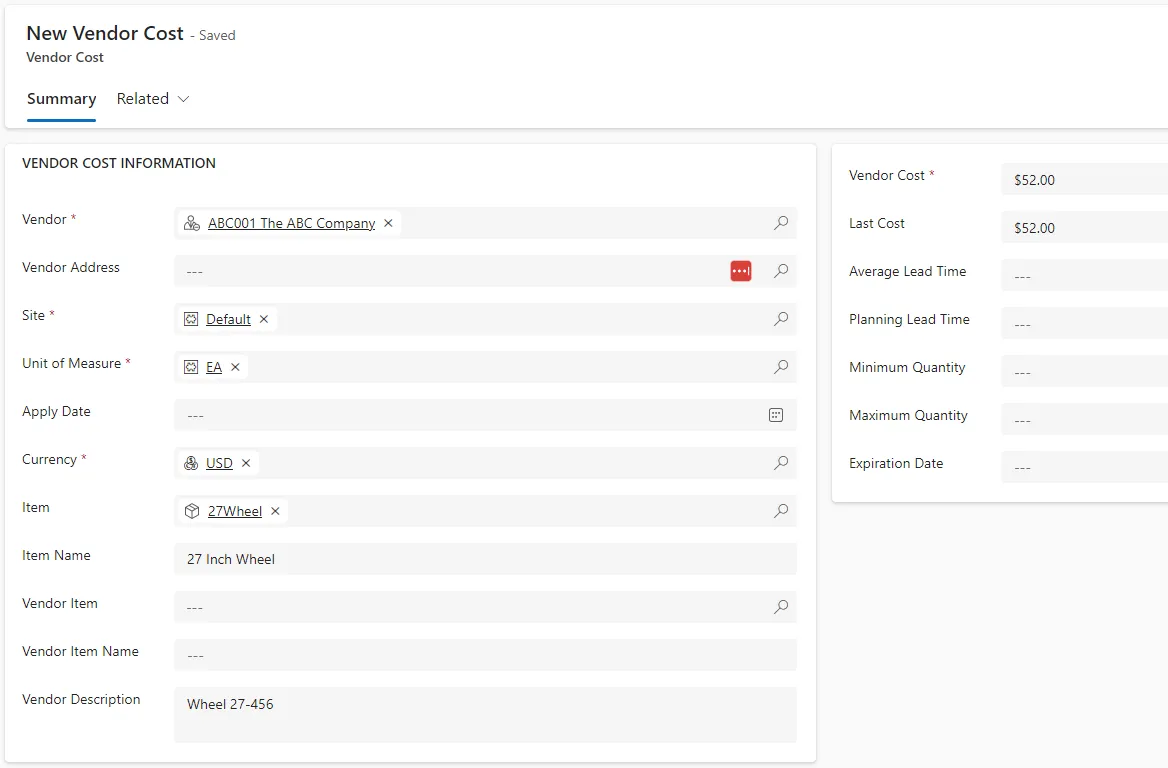Remove ABC001 The ABC Company vendor selection

pyautogui.click(x=388, y=223)
